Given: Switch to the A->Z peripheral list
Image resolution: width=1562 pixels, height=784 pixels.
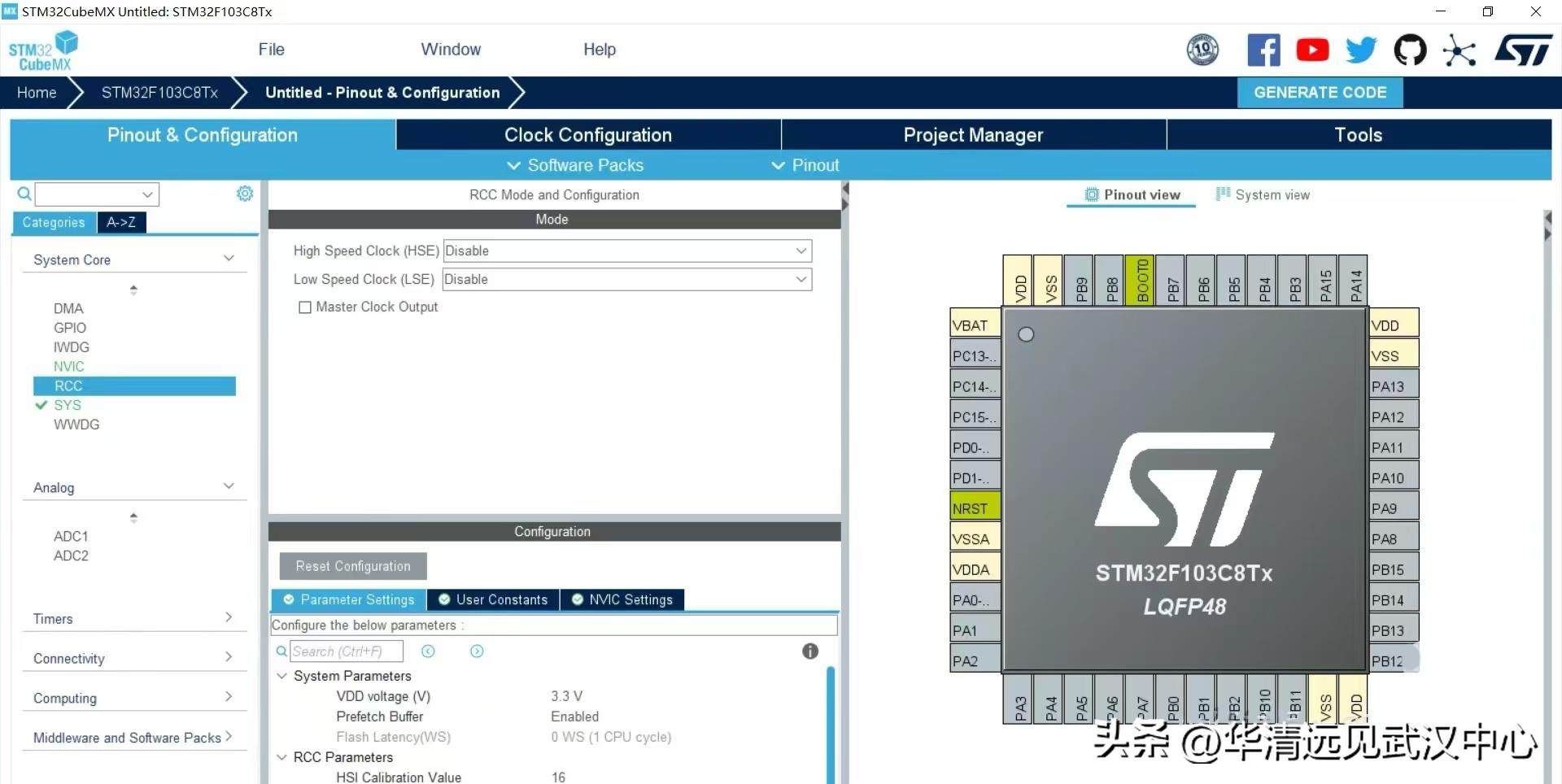Looking at the screenshot, I should click(121, 222).
